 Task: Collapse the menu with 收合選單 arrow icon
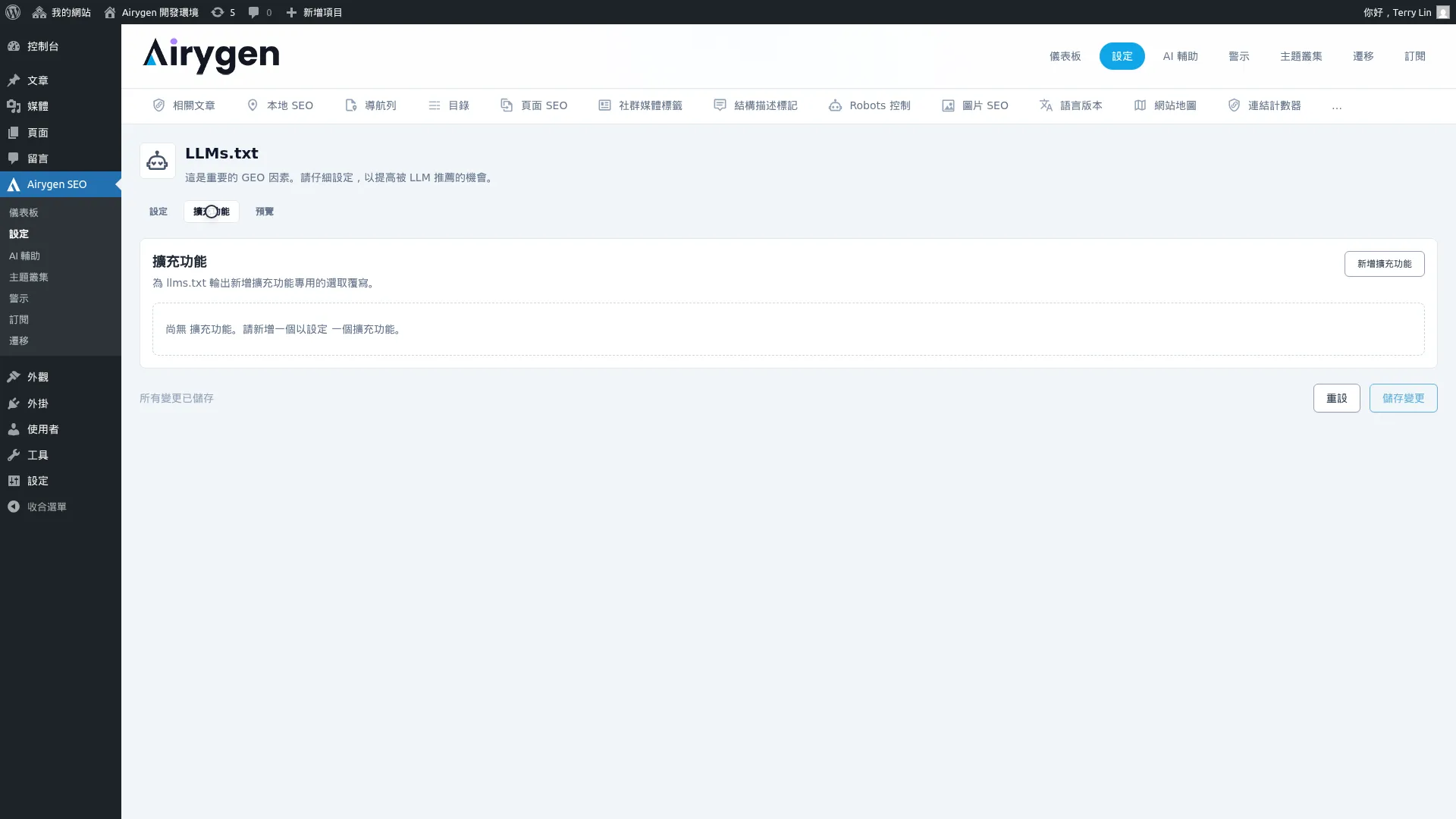(14, 507)
